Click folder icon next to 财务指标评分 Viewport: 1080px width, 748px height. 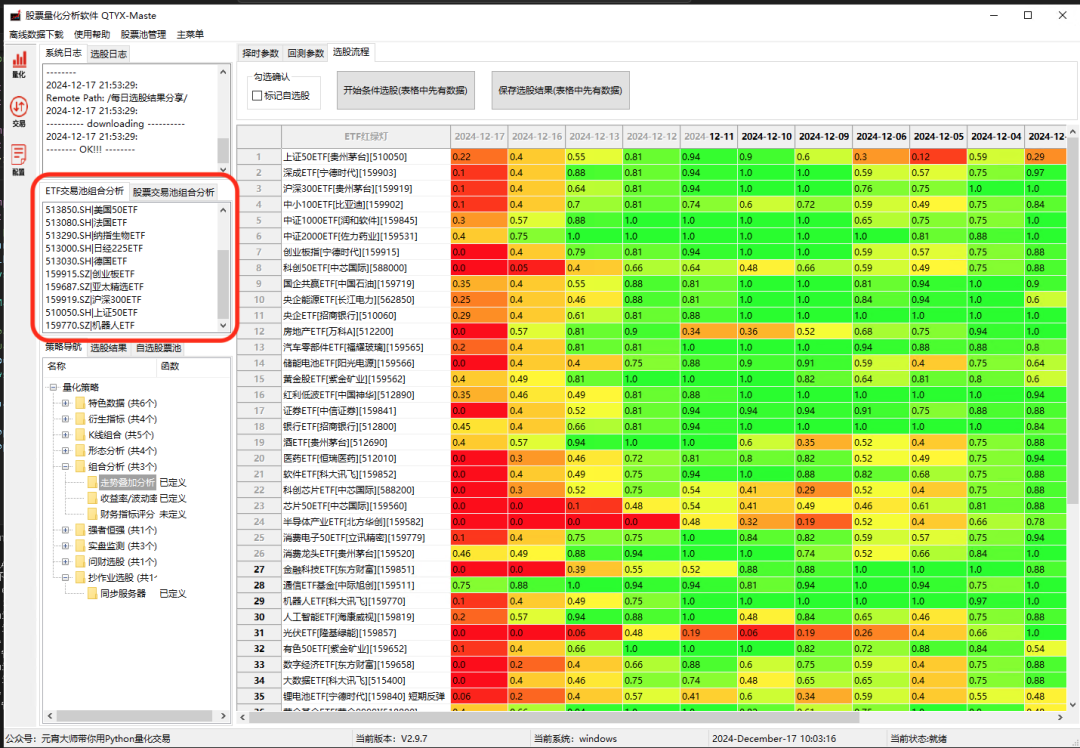(x=92, y=514)
